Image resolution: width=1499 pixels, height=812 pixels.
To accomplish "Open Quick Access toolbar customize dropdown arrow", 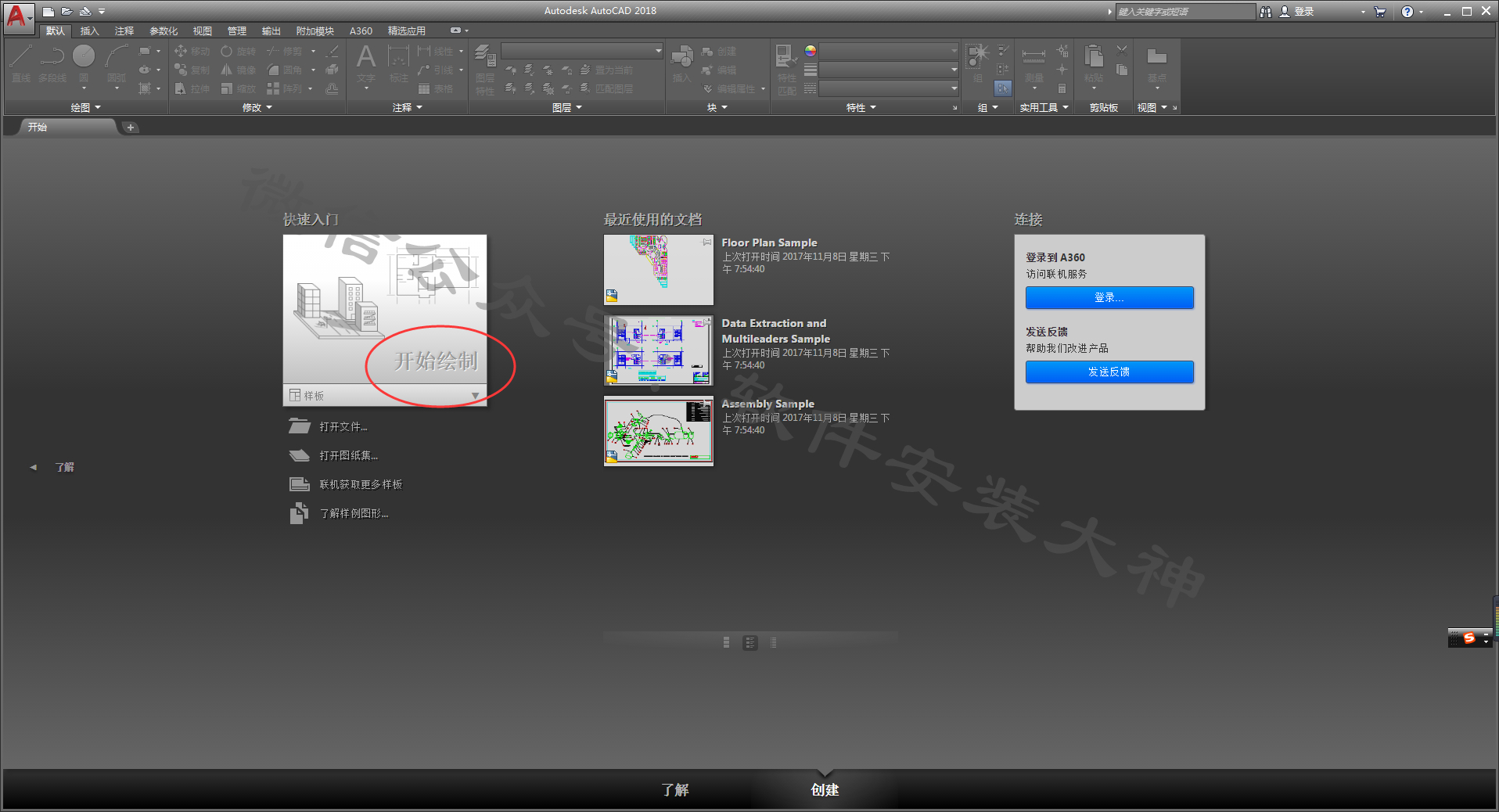I will 102,12.
